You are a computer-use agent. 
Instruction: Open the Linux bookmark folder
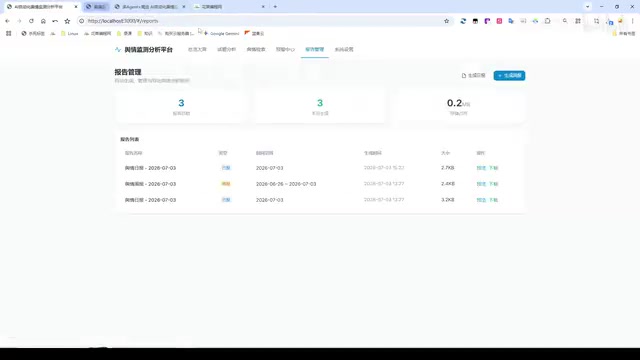click(70, 33)
